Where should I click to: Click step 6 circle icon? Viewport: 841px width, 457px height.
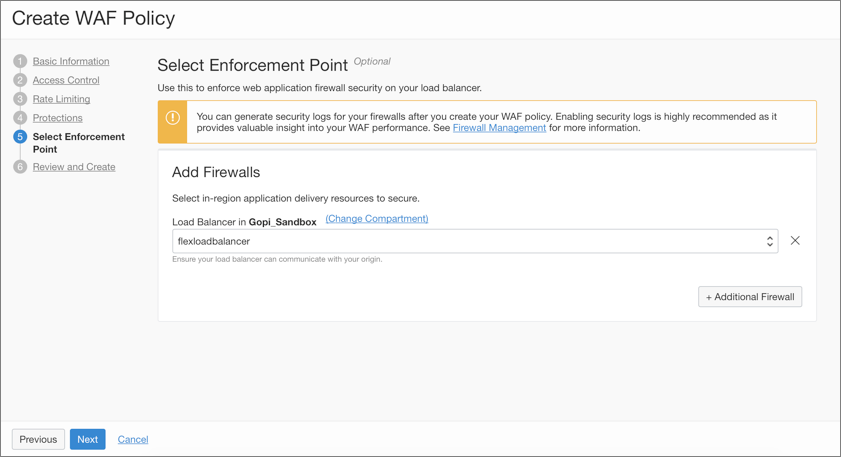coord(20,167)
